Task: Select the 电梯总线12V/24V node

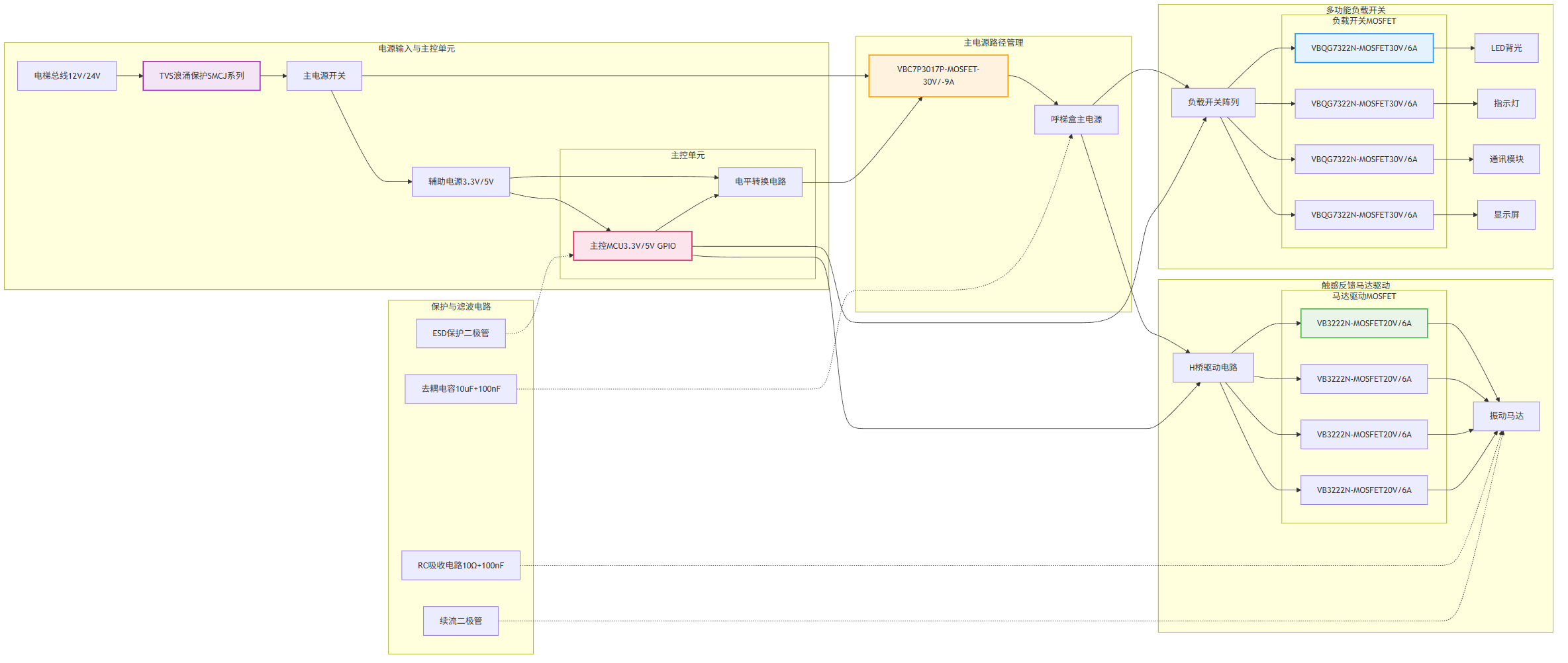Action: point(67,76)
